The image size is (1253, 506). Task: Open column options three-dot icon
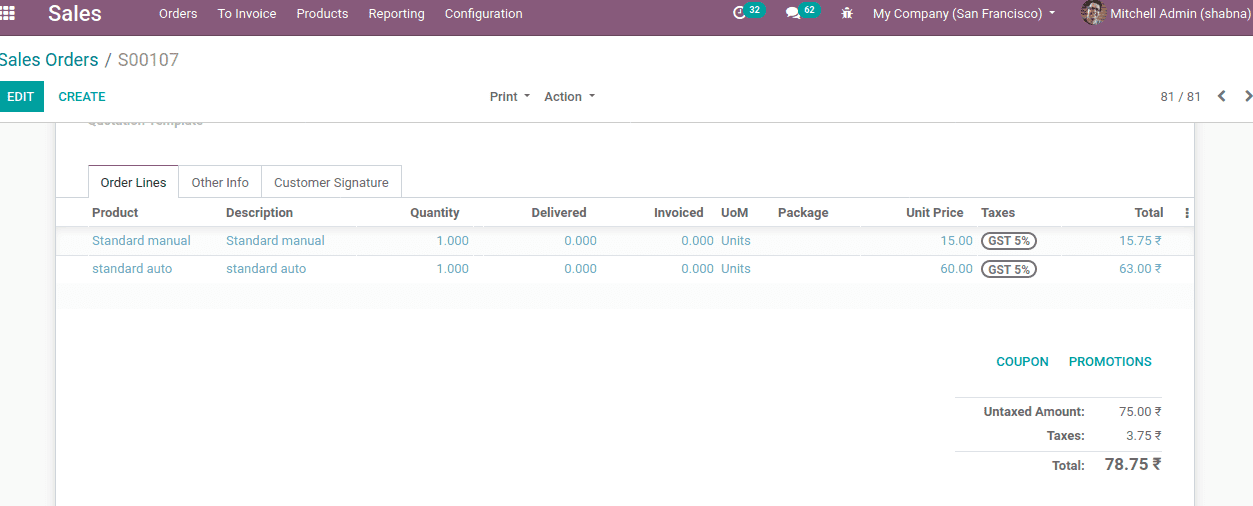(1187, 213)
